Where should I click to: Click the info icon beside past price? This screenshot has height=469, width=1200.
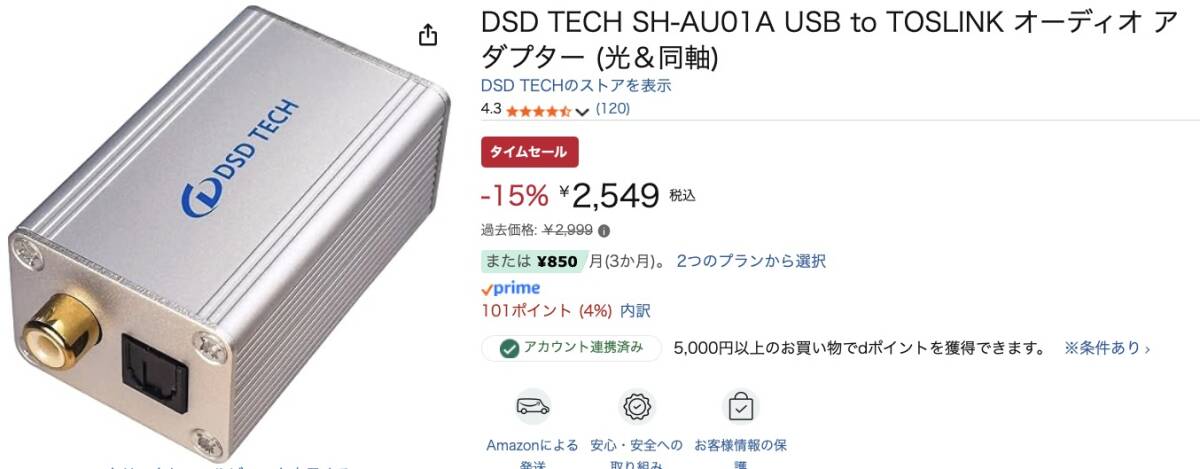coord(605,230)
